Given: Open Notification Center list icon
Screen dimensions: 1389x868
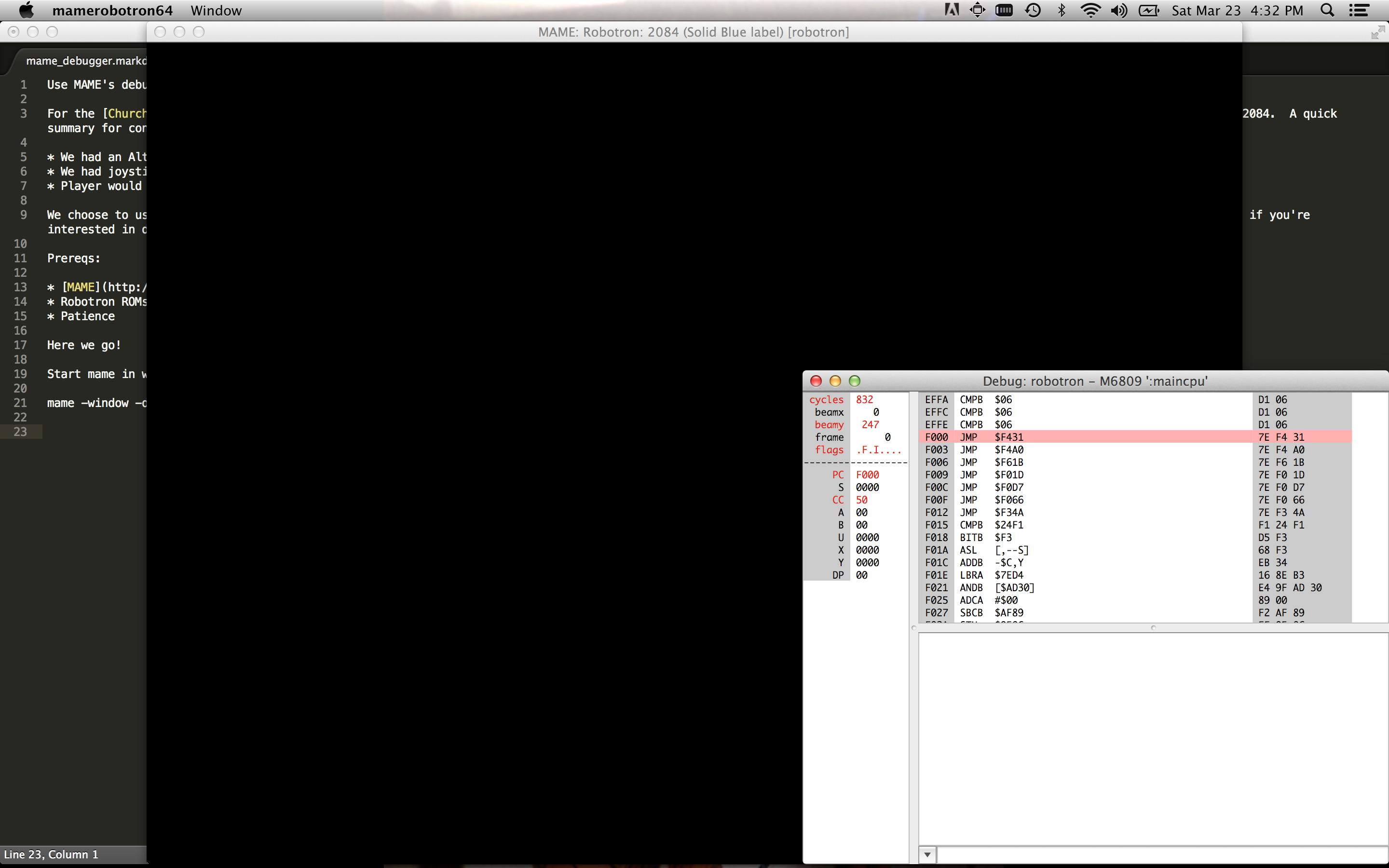Looking at the screenshot, I should point(1360,10).
